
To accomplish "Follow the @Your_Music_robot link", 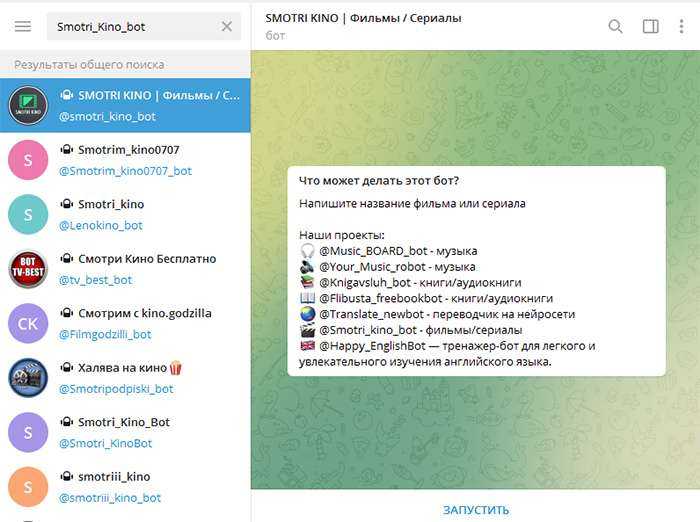I will pyautogui.click(x=372, y=267).
